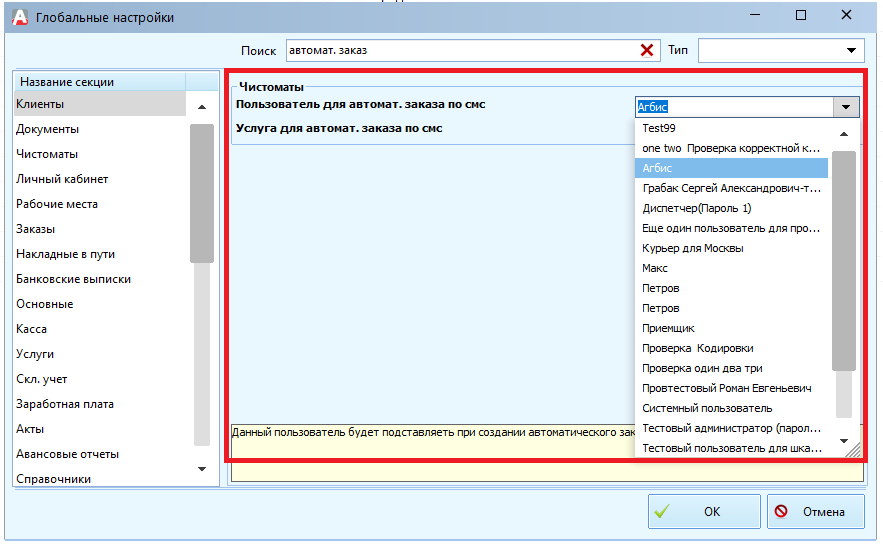
Task: Open Касса section
Action: pos(100,329)
